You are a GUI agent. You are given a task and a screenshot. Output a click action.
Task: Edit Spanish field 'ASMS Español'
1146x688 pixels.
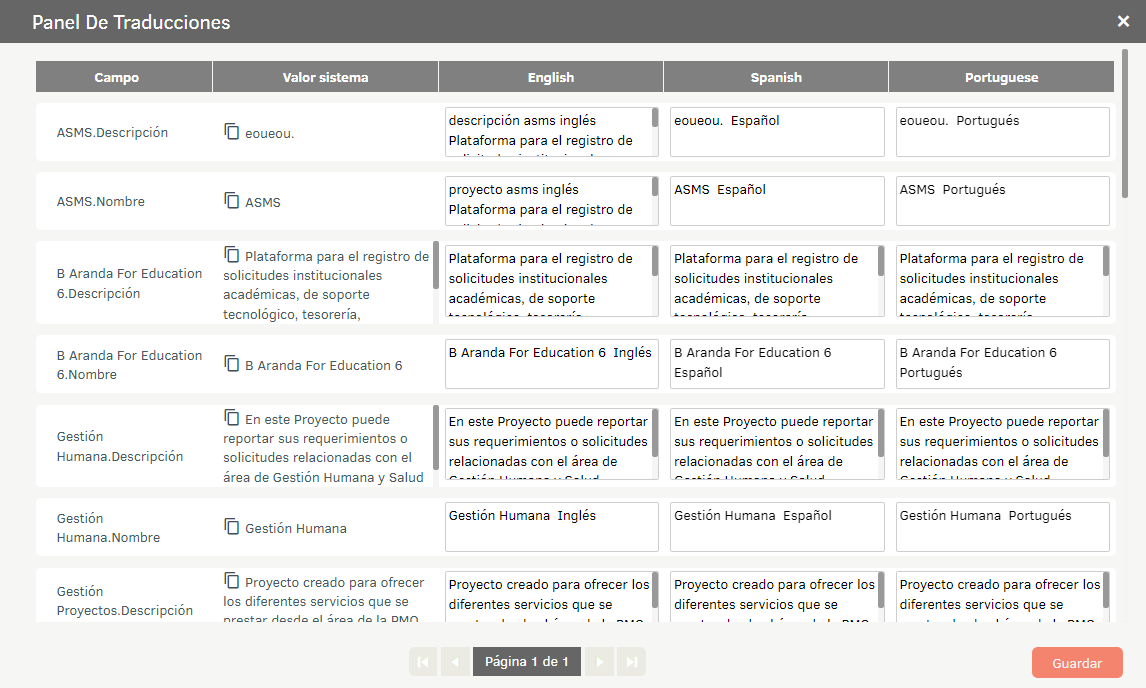pos(777,200)
